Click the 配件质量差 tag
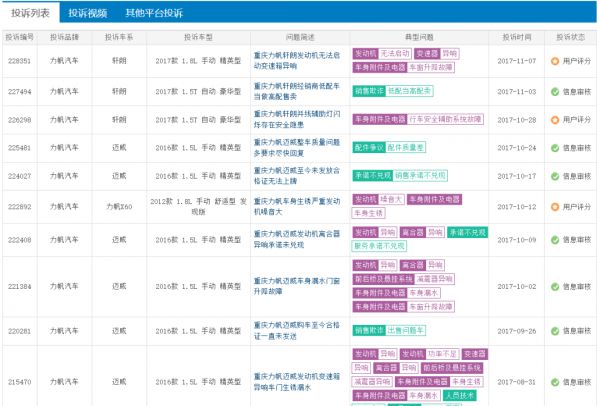600x406 pixels. tap(405, 147)
